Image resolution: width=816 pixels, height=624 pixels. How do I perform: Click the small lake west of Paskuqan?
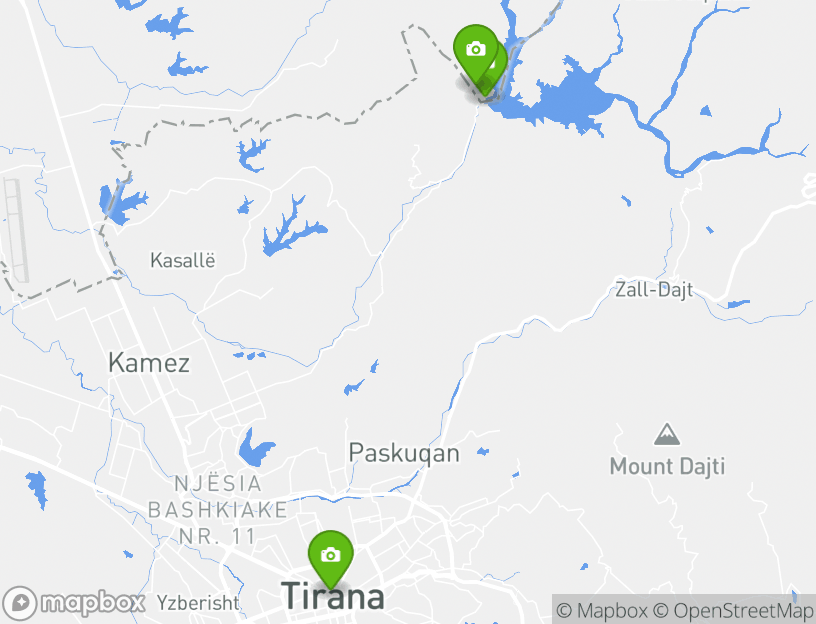[x=255, y=448]
